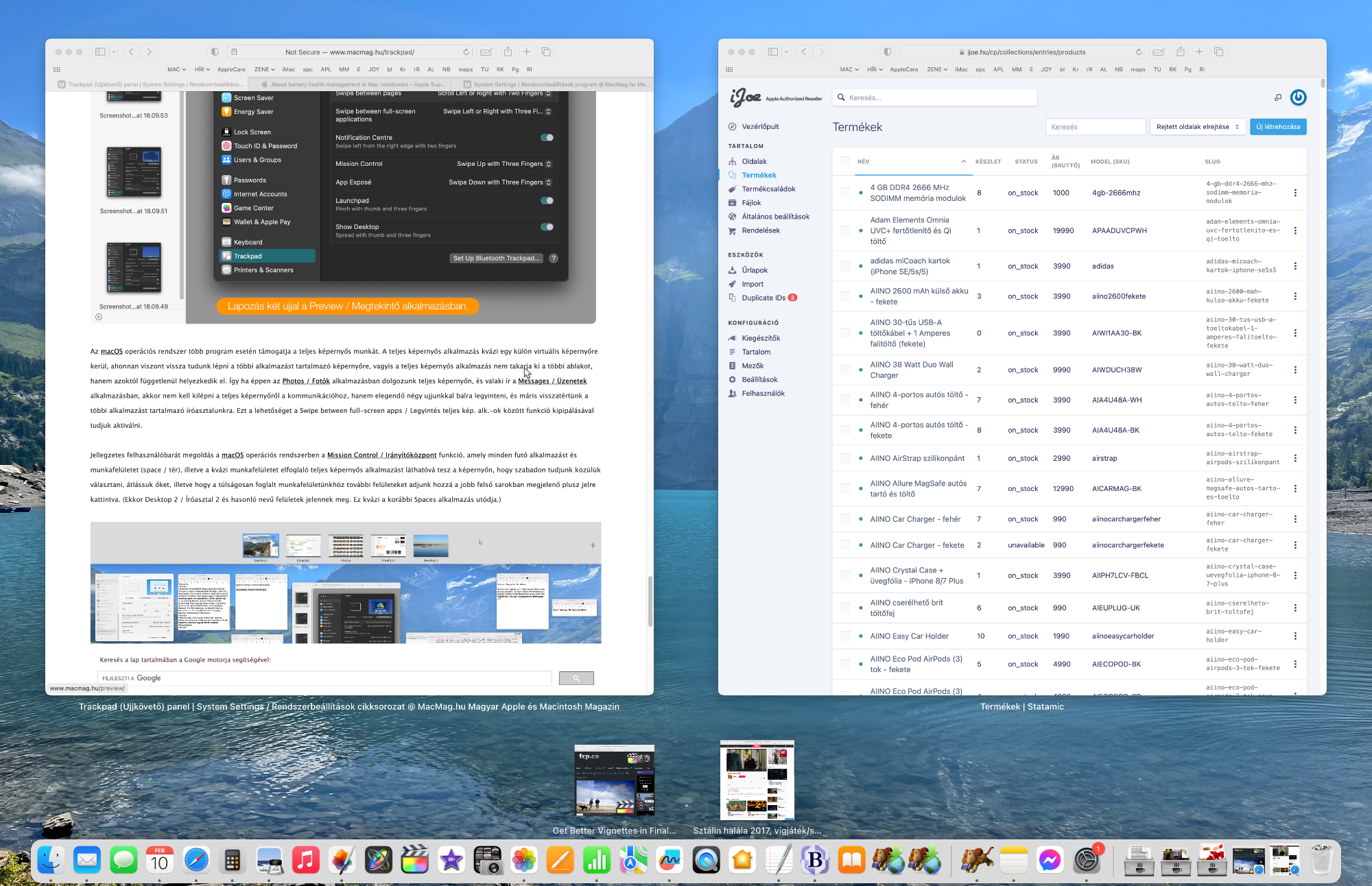Image resolution: width=1372 pixels, height=886 pixels.
Task: Sort table by NÉV column arrow
Action: pos(963,162)
